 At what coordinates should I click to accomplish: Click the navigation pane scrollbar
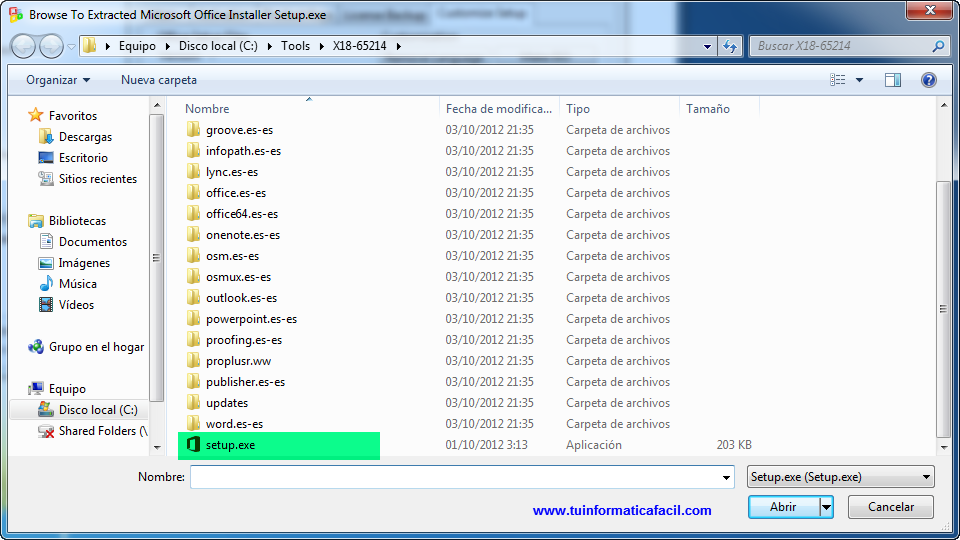pos(157,257)
